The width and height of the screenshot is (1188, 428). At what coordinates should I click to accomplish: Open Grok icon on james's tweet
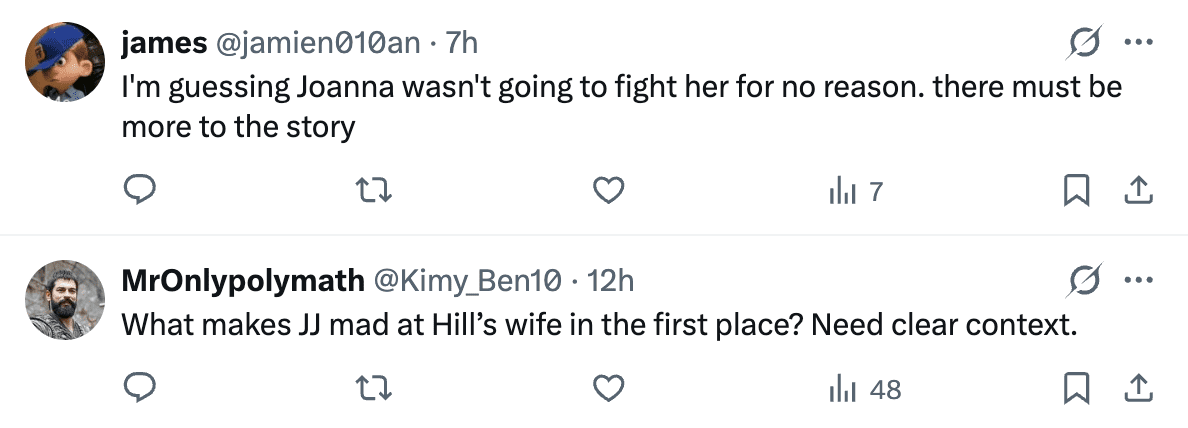[1085, 42]
